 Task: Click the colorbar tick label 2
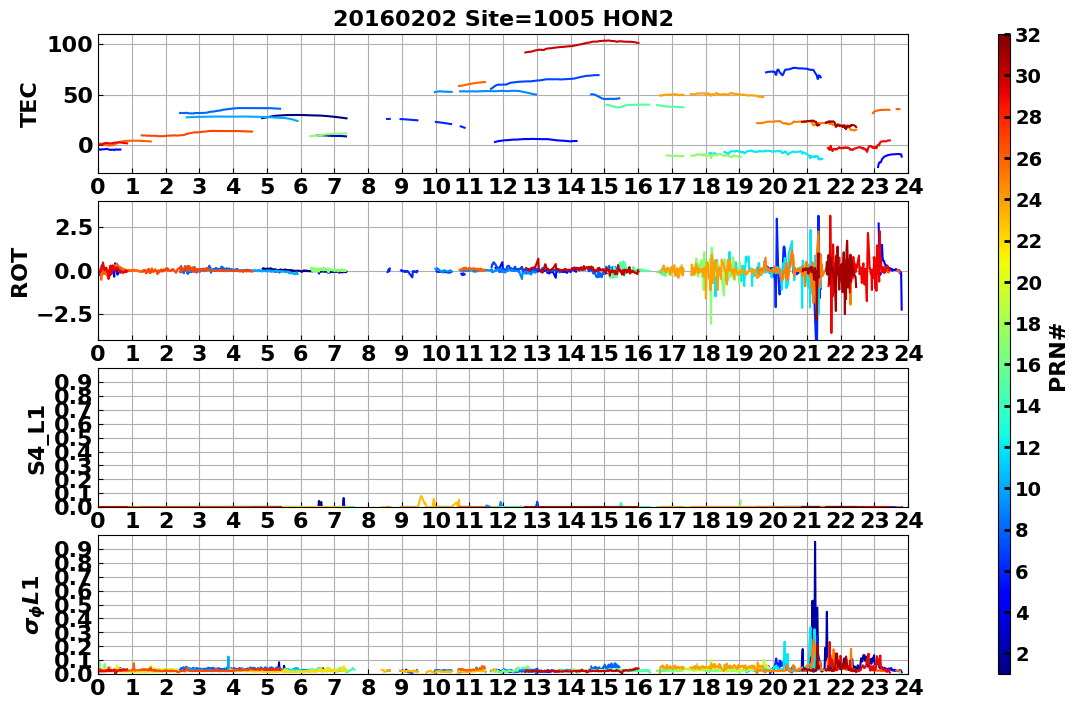click(x=1021, y=653)
